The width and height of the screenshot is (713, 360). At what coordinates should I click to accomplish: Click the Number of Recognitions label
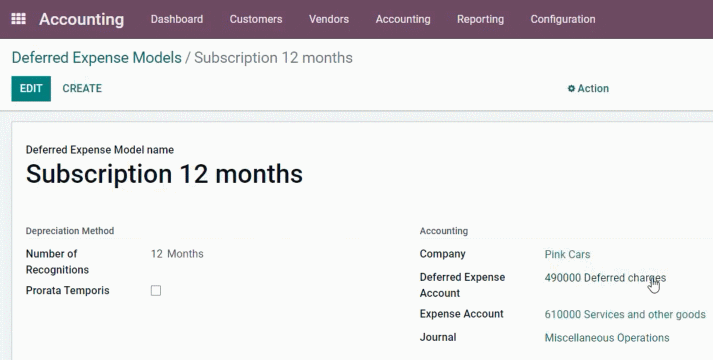[57, 262]
